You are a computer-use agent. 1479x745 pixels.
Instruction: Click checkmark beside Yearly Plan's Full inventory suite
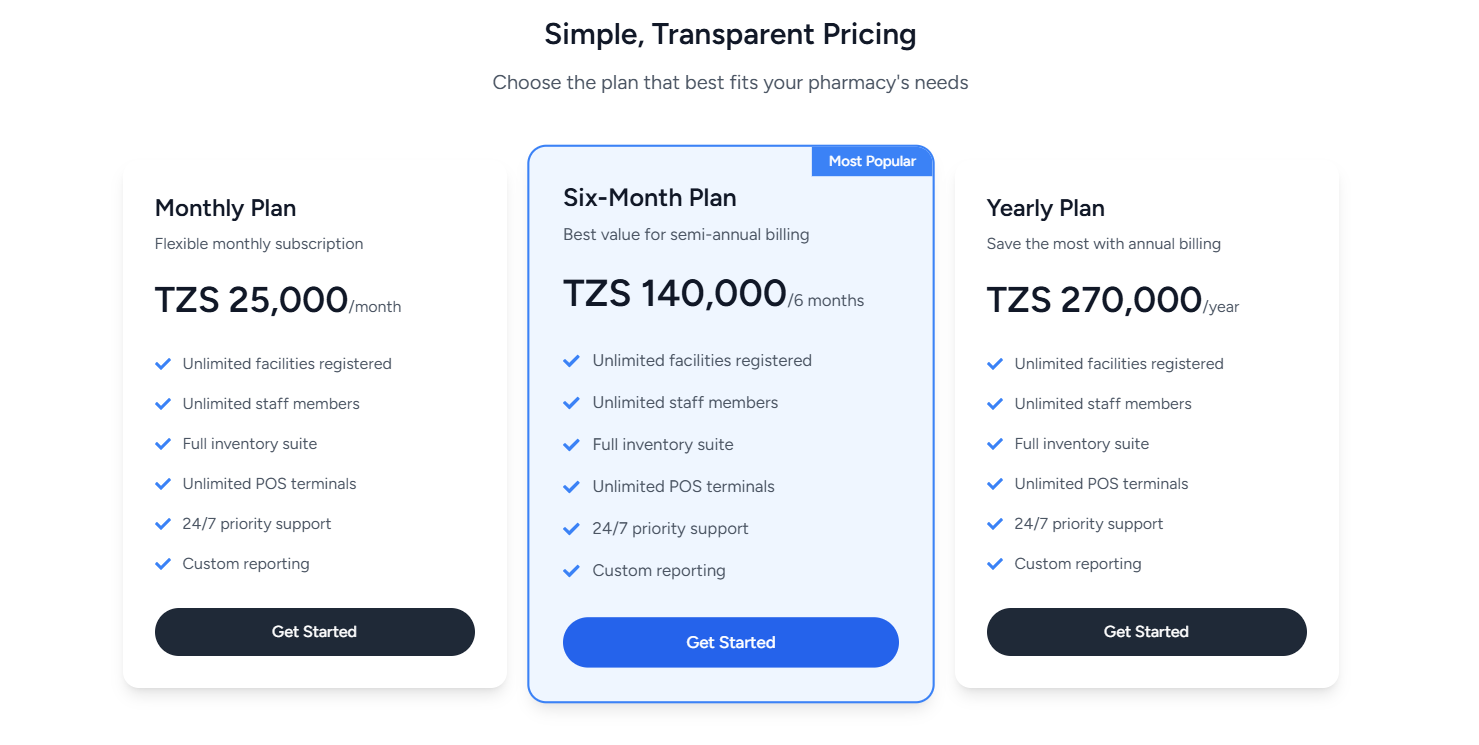(995, 444)
